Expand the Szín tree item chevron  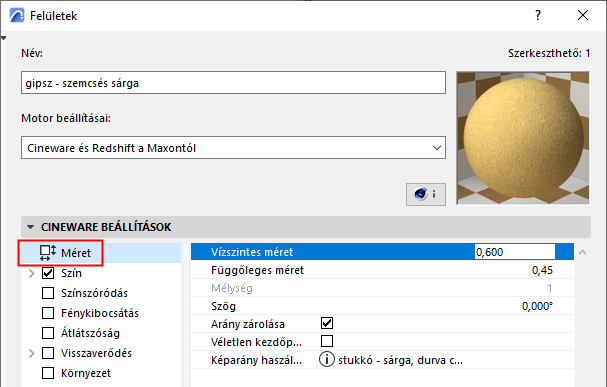(32, 273)
